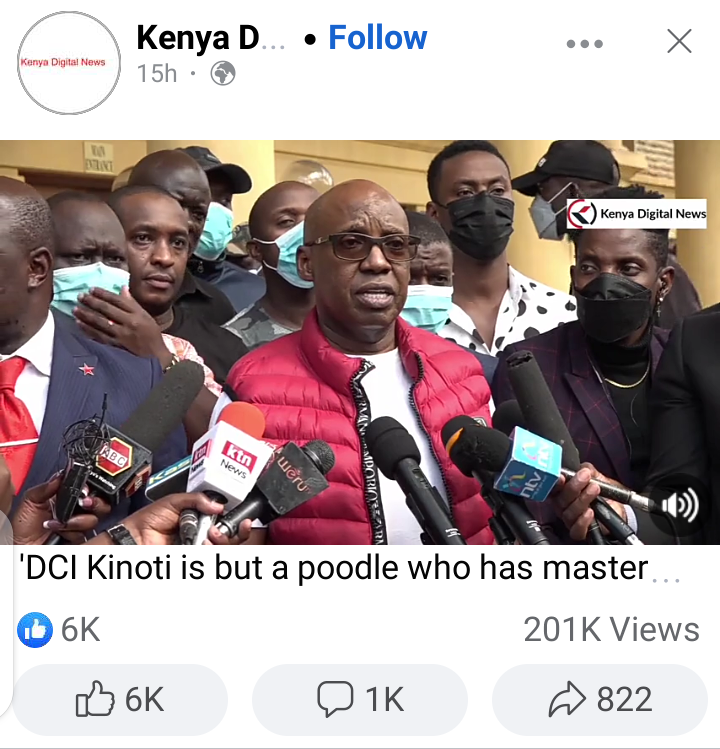Click the Kenya Digital News watermark on video

click(x=636, y=214)
